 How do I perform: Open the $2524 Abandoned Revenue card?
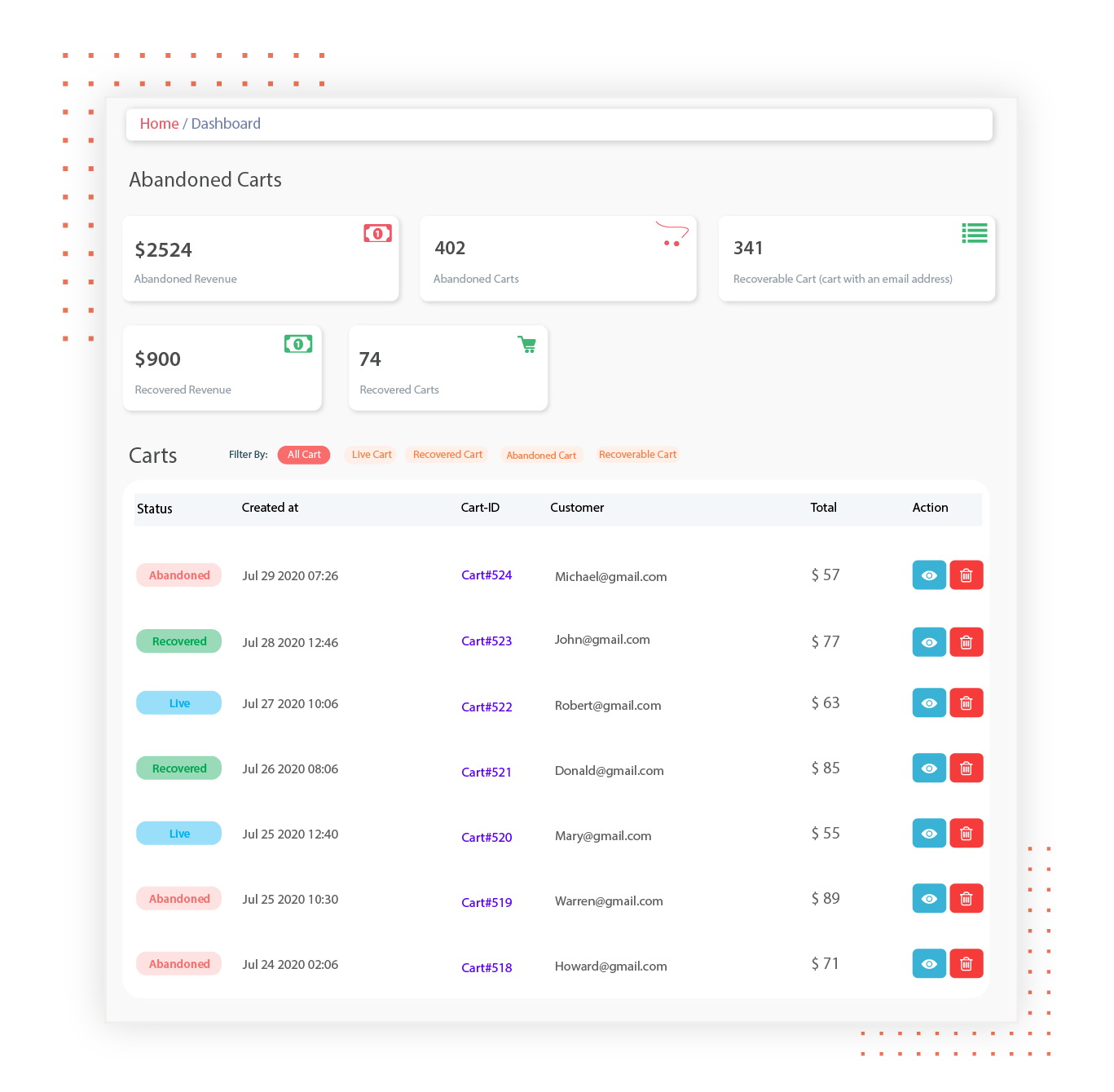point(261,258)
